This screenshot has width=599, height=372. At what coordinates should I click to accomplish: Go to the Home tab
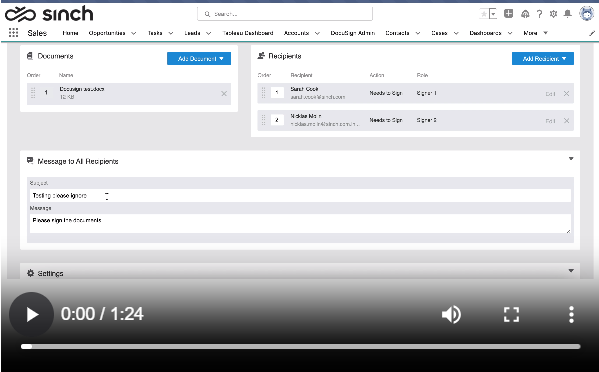pos(70,33)
